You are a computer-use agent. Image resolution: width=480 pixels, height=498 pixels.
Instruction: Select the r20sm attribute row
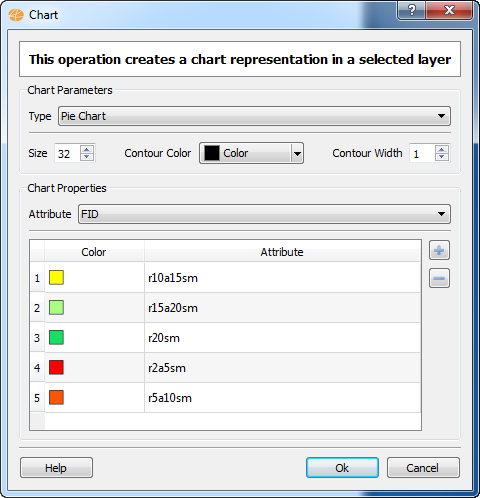[225, 338]
